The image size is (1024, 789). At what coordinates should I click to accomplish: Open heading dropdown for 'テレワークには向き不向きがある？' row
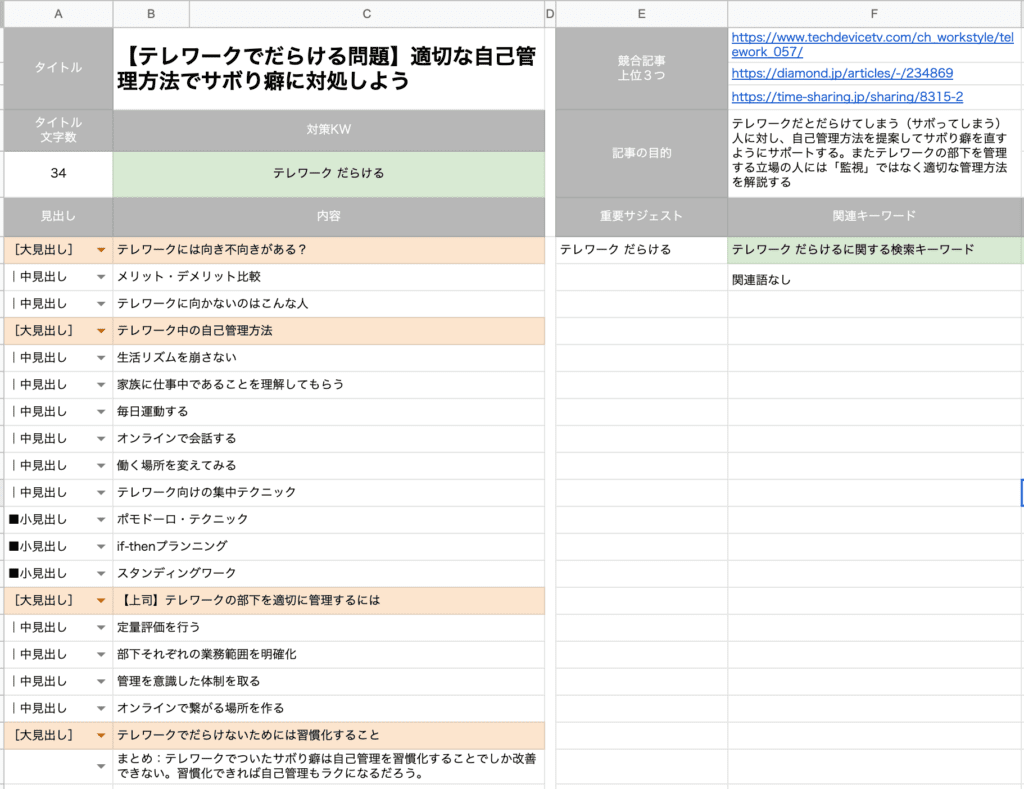(100, 250)
